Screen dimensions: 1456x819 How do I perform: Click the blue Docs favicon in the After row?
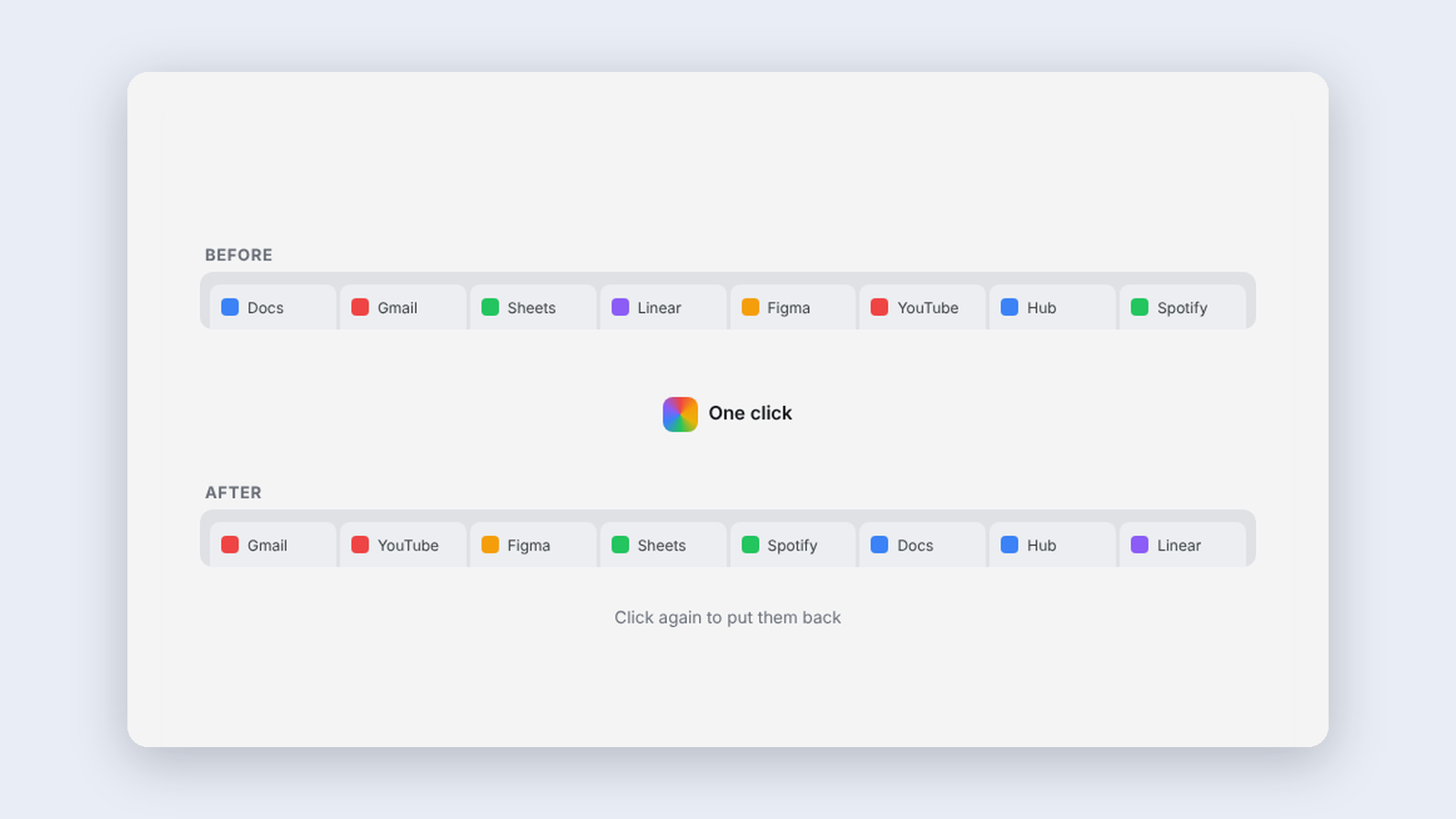[x=880, y=544]
